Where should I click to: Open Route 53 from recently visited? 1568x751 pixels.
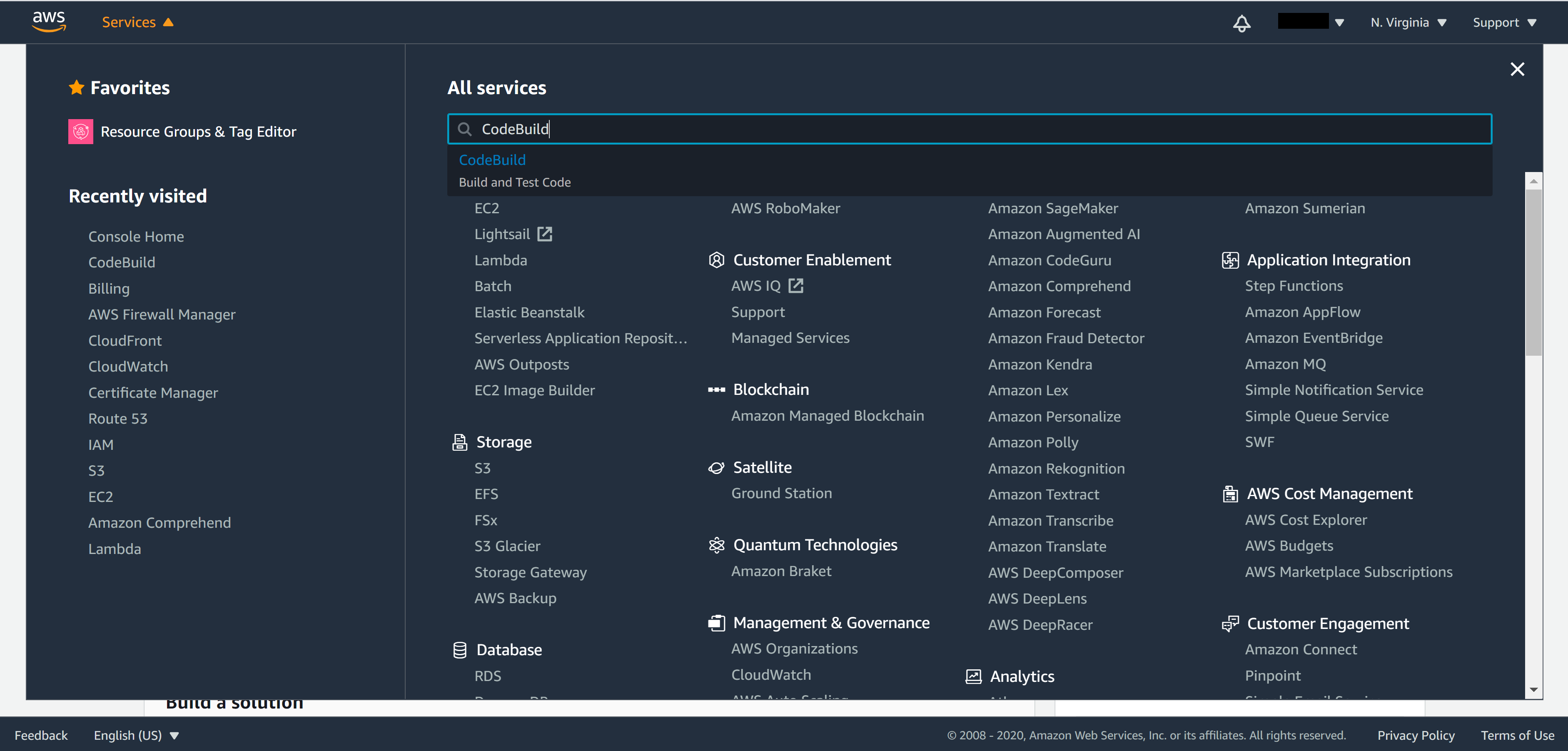pyautogui.click(x=117, y=419)
